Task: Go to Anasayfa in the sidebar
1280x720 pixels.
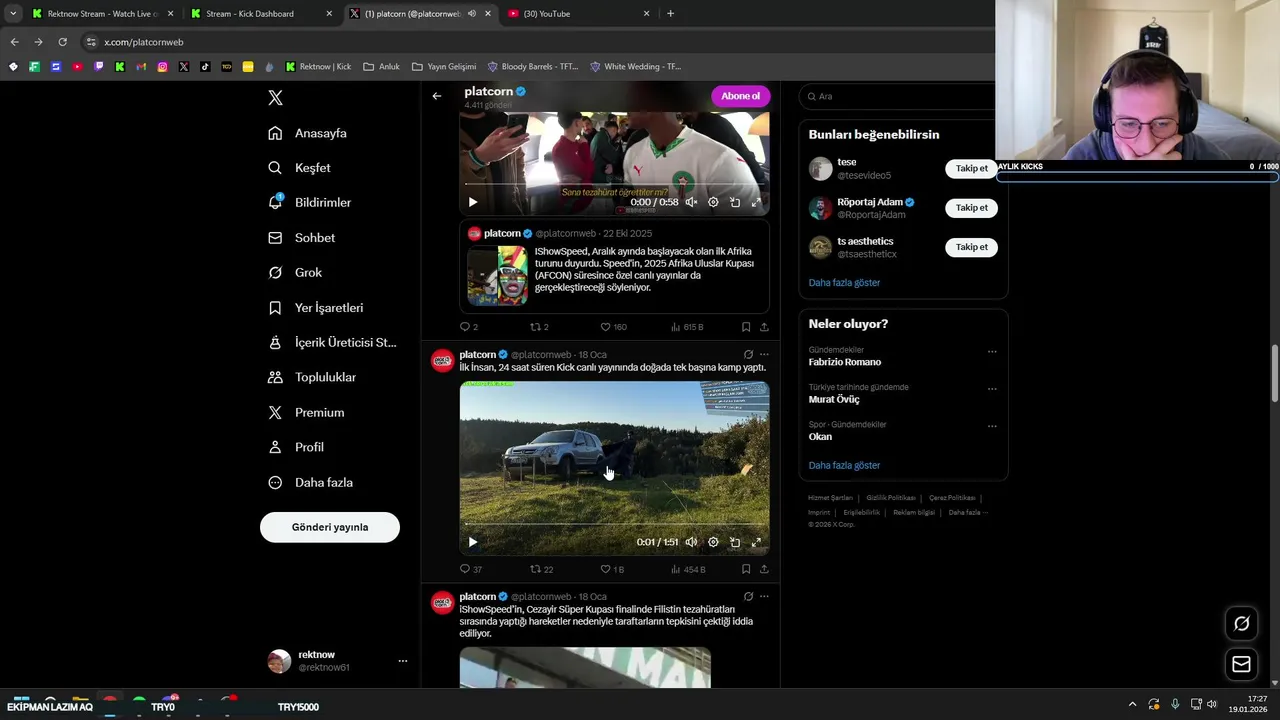Action: coord(308,133)
